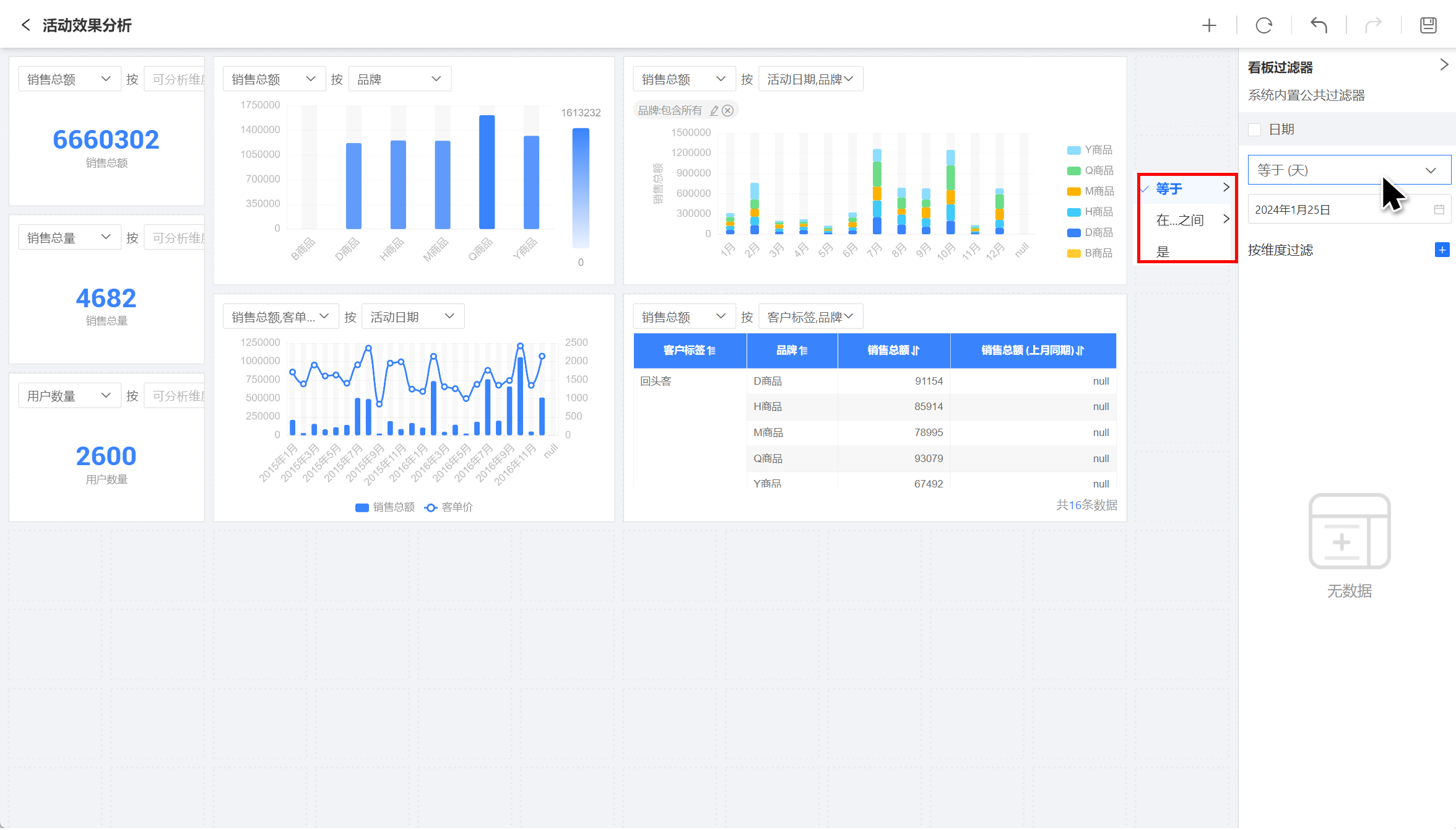Enable the 日期 filter checkbox
The height and width of the screenshot is (830, 1456).
point(1255,129)
